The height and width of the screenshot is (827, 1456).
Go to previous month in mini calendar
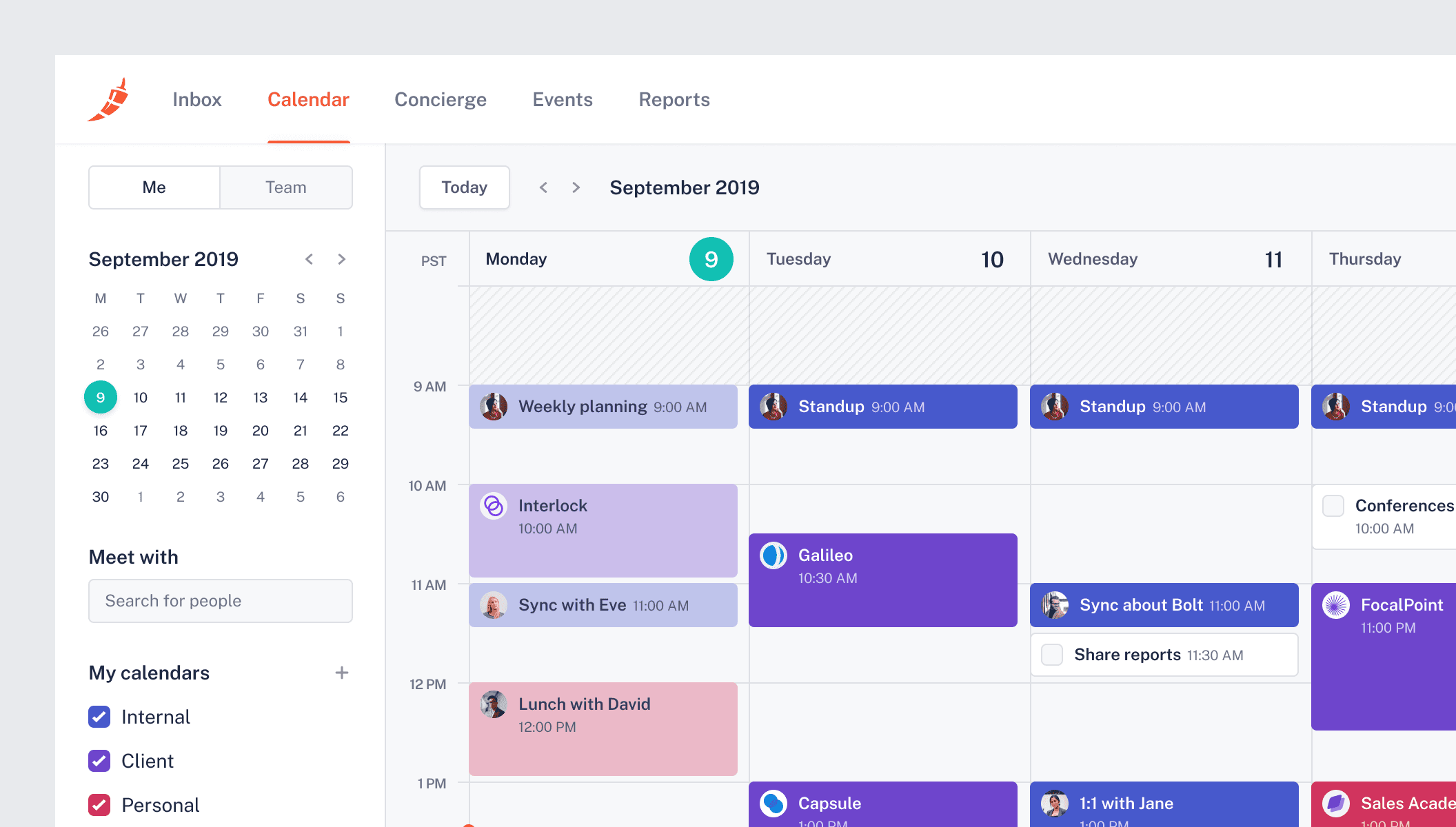tap(309, 259)
